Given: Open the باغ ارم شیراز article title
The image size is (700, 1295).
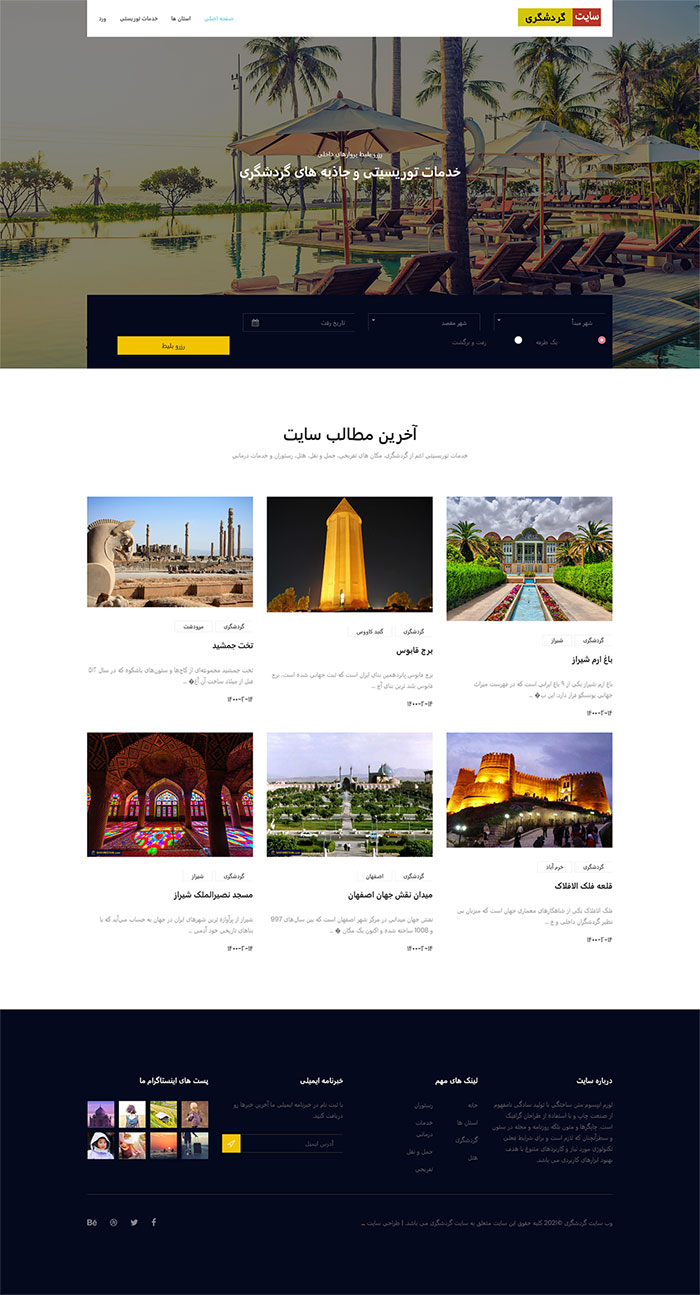Looking at the screenshot, I should [x=579, y=660].
